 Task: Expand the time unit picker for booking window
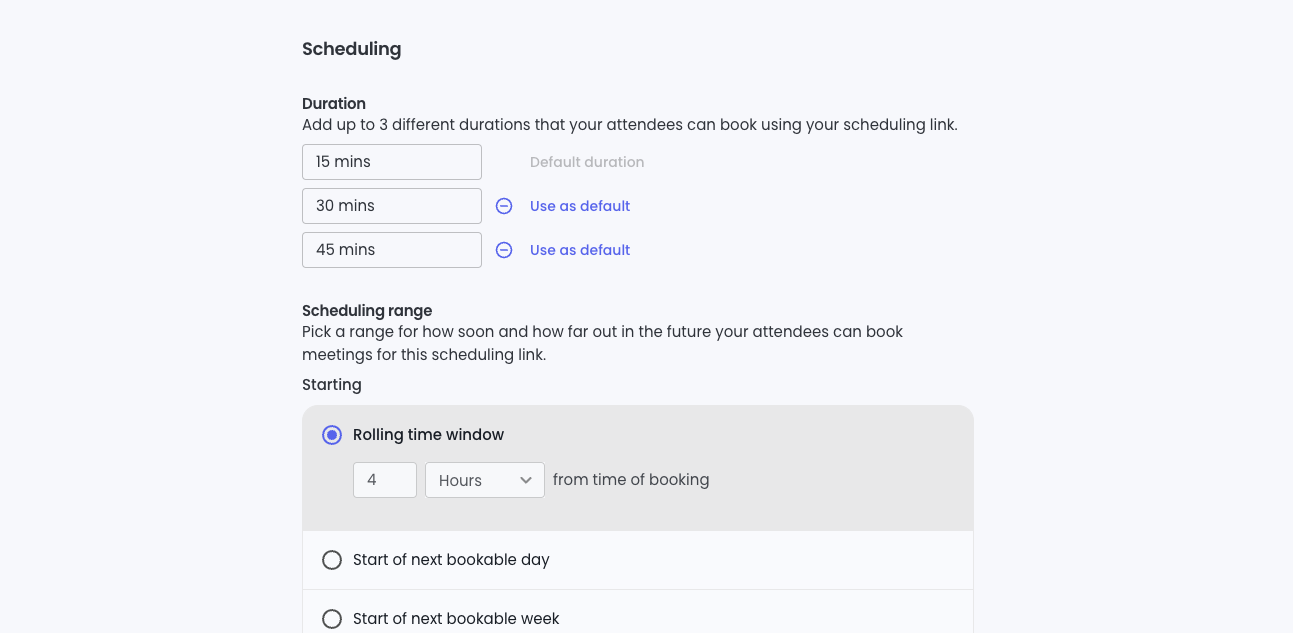coord(485,480)
